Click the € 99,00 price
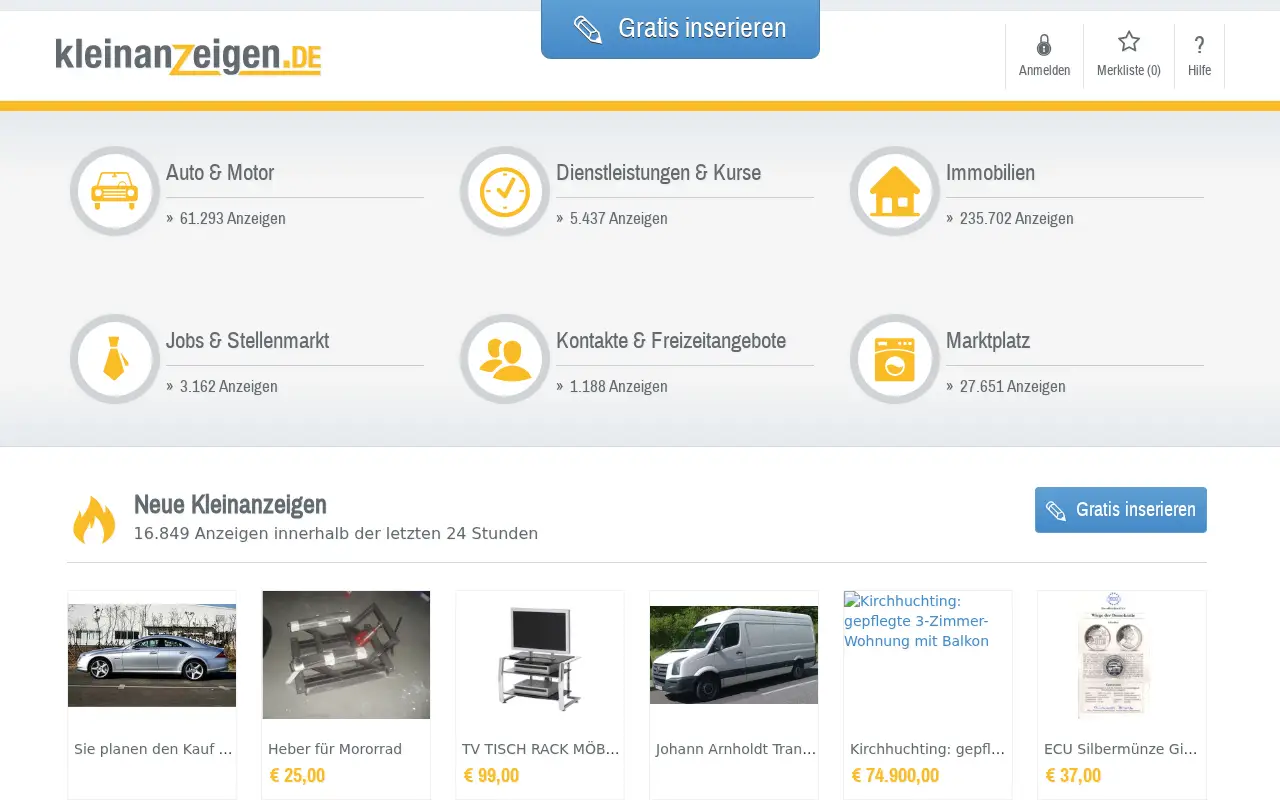This screenshot has height=800, width=1280. 491,775
